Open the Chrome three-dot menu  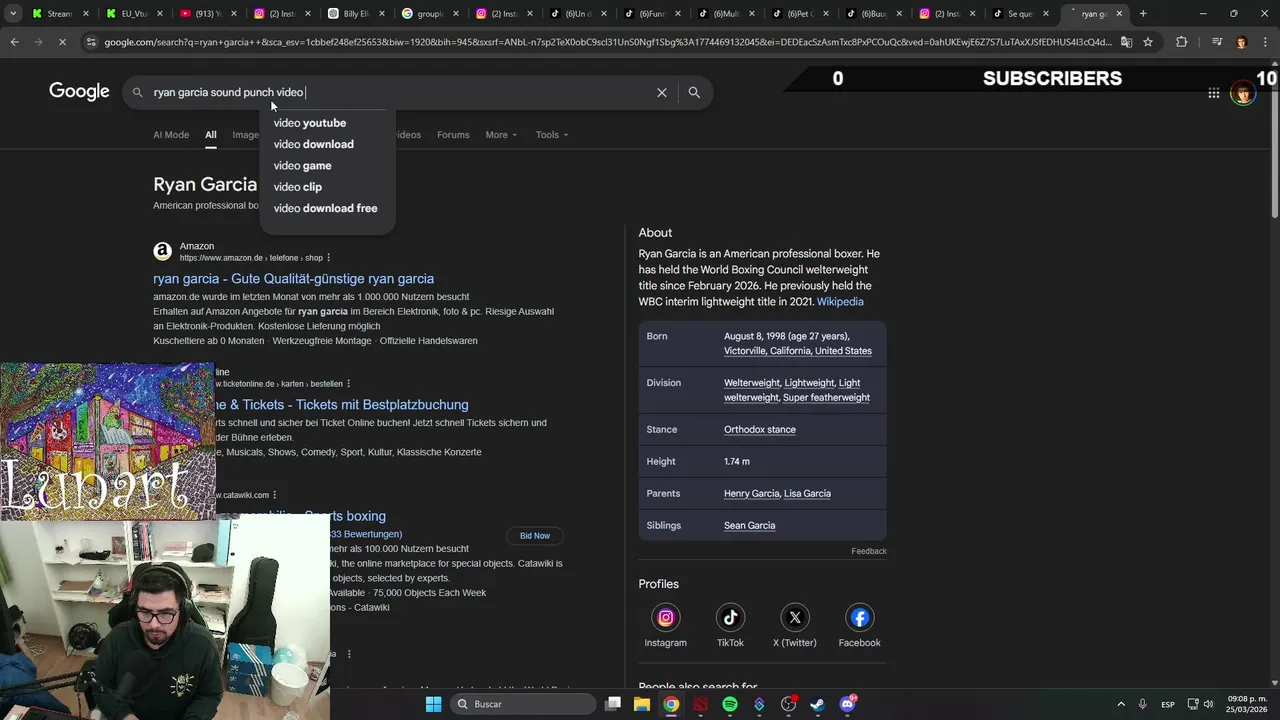click(x=1264, y=42)
